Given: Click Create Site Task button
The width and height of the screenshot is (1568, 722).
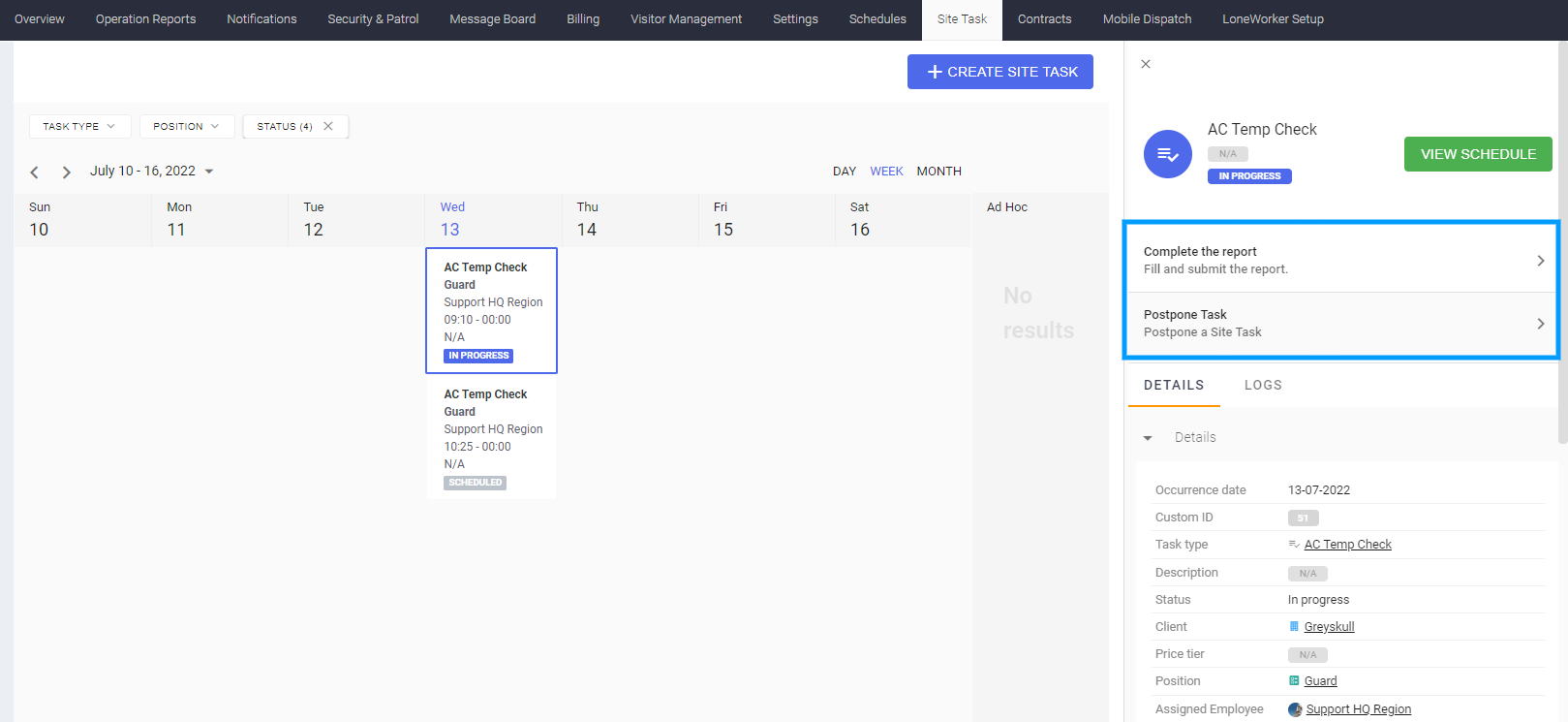Looking at the screenshot, I should click(1000, 72).
